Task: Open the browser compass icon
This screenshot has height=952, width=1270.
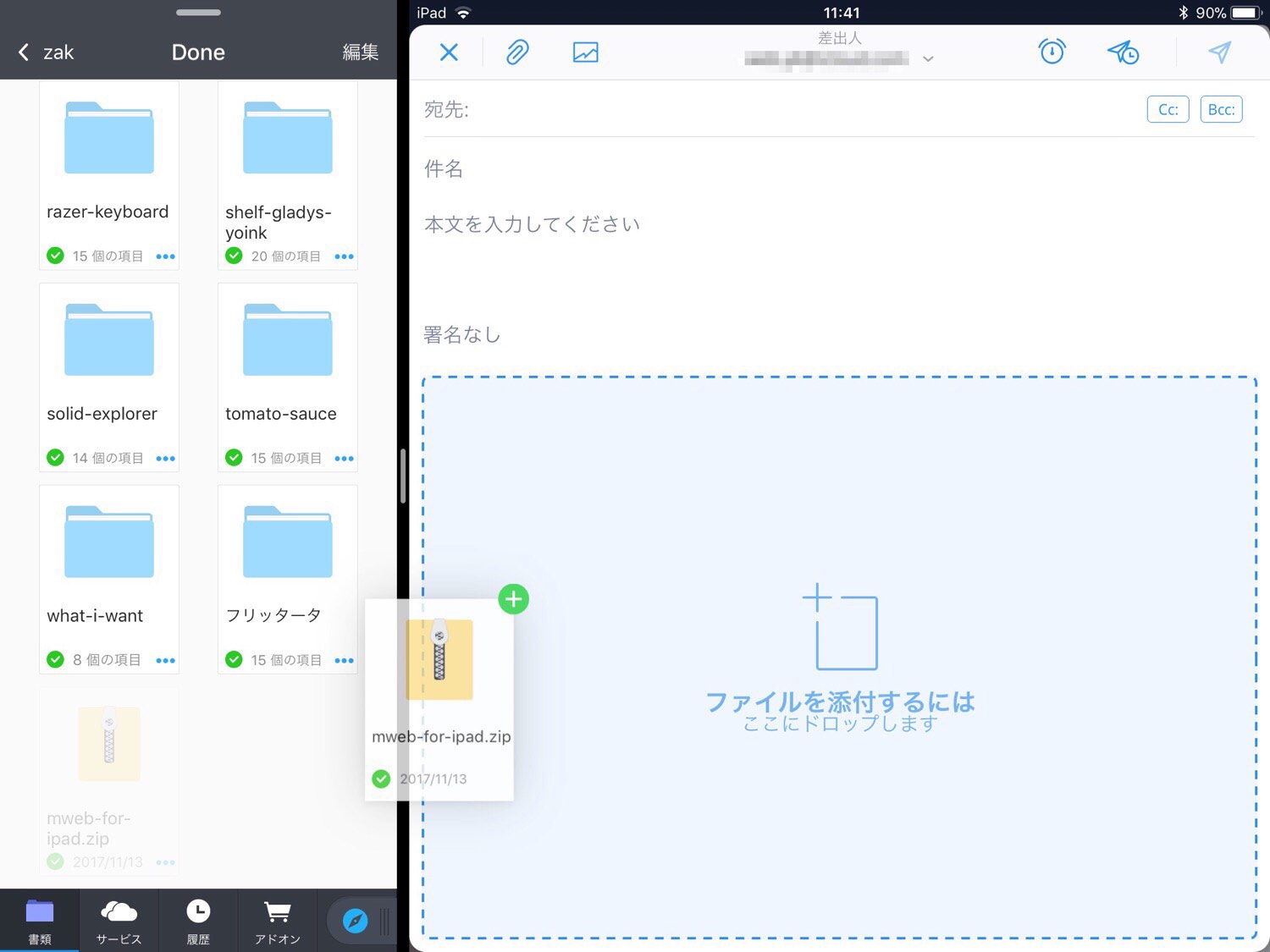Action: (355, 921)
